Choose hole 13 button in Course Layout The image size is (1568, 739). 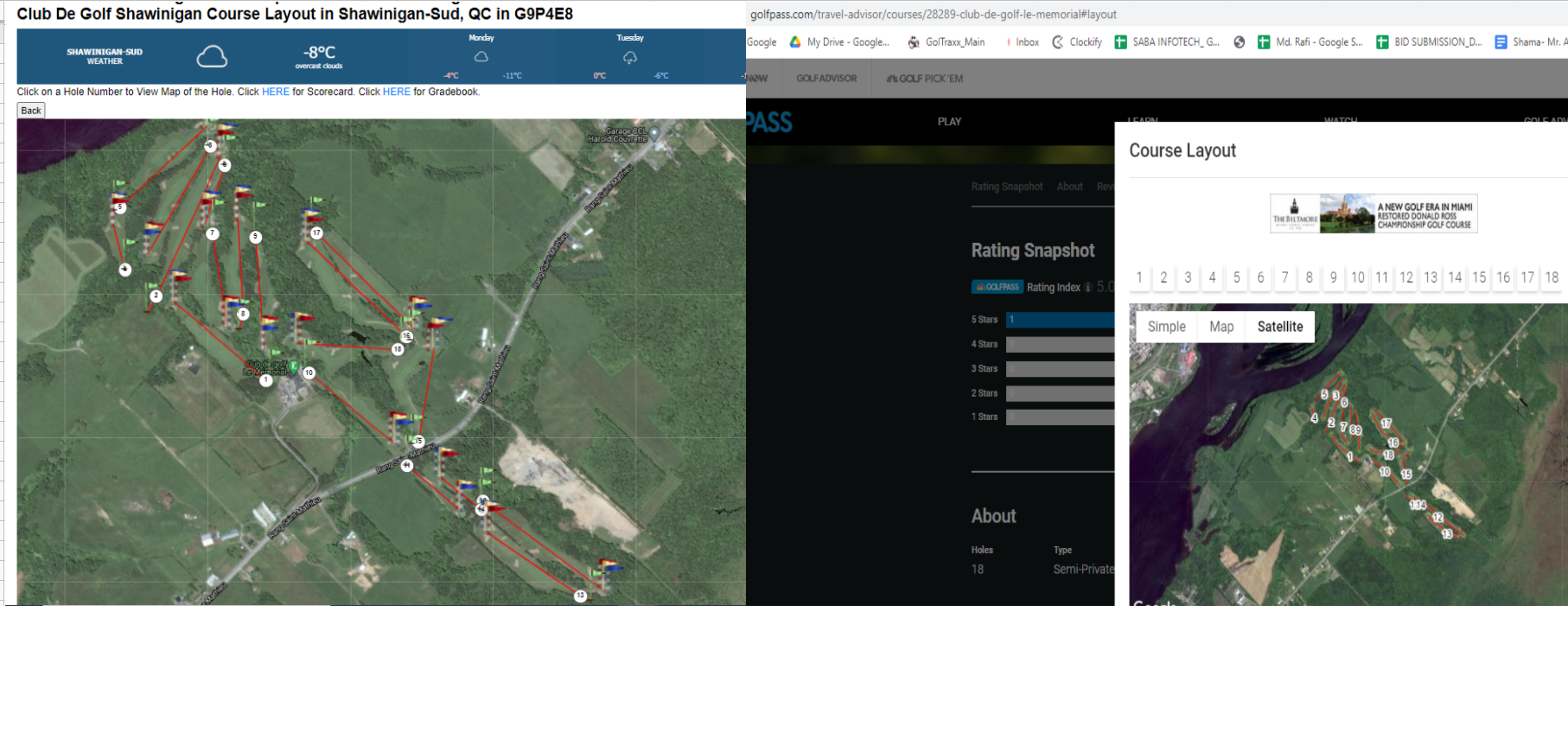tap(1431, 277)
